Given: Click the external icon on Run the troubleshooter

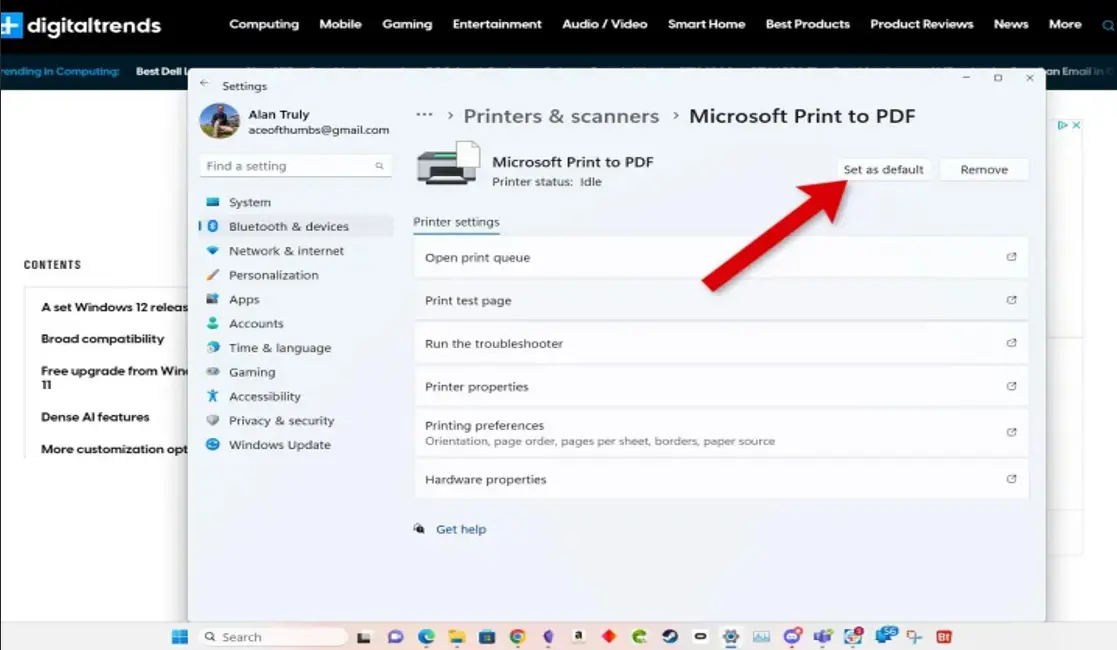Looking at the screenshot, I should point(1011,343).
